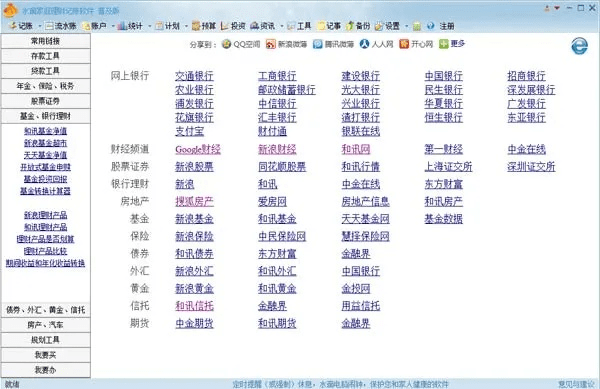This screenshot has width=600, height=389.
Task: Open the 天天基金净值 sidebar link
Action: [x=46, y=155]
